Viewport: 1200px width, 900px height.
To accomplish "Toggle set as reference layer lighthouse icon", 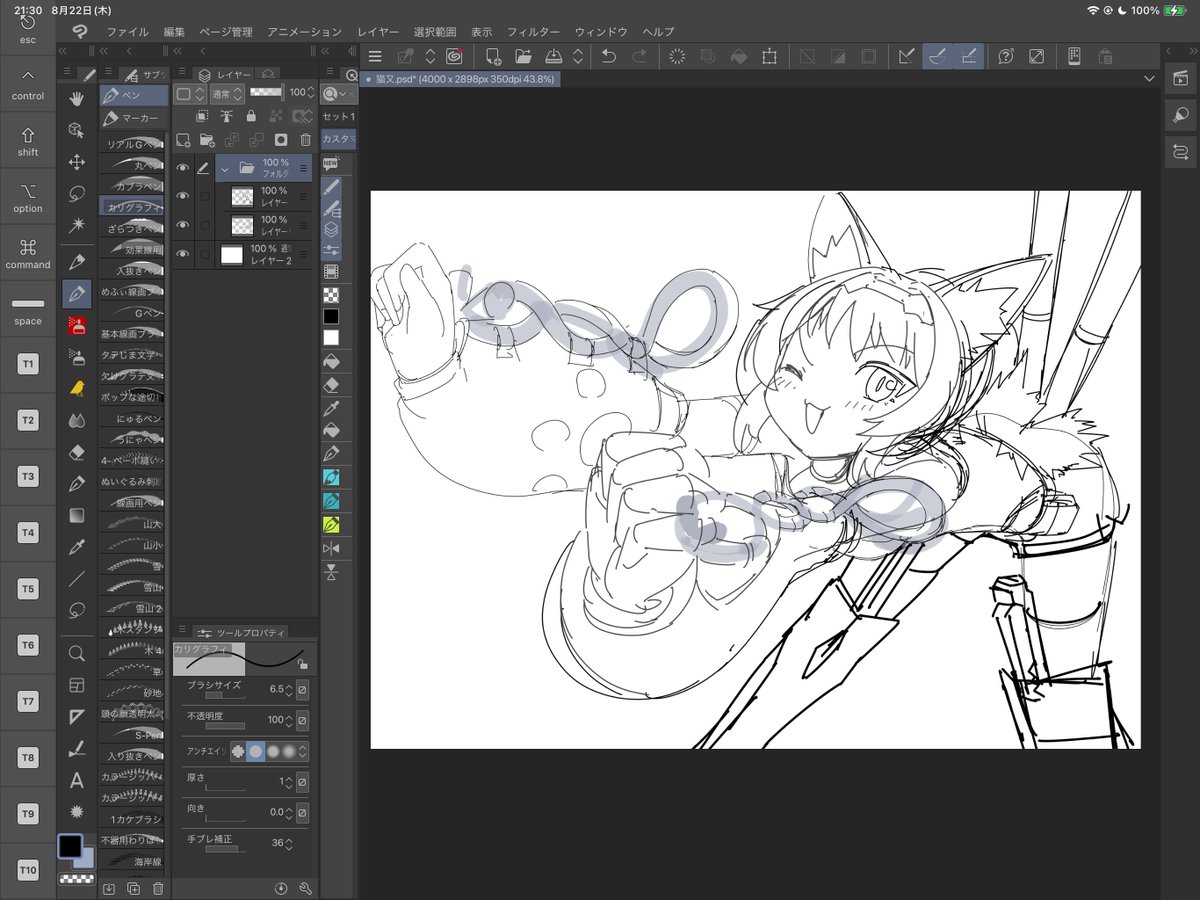I will (x=226, y=116).
